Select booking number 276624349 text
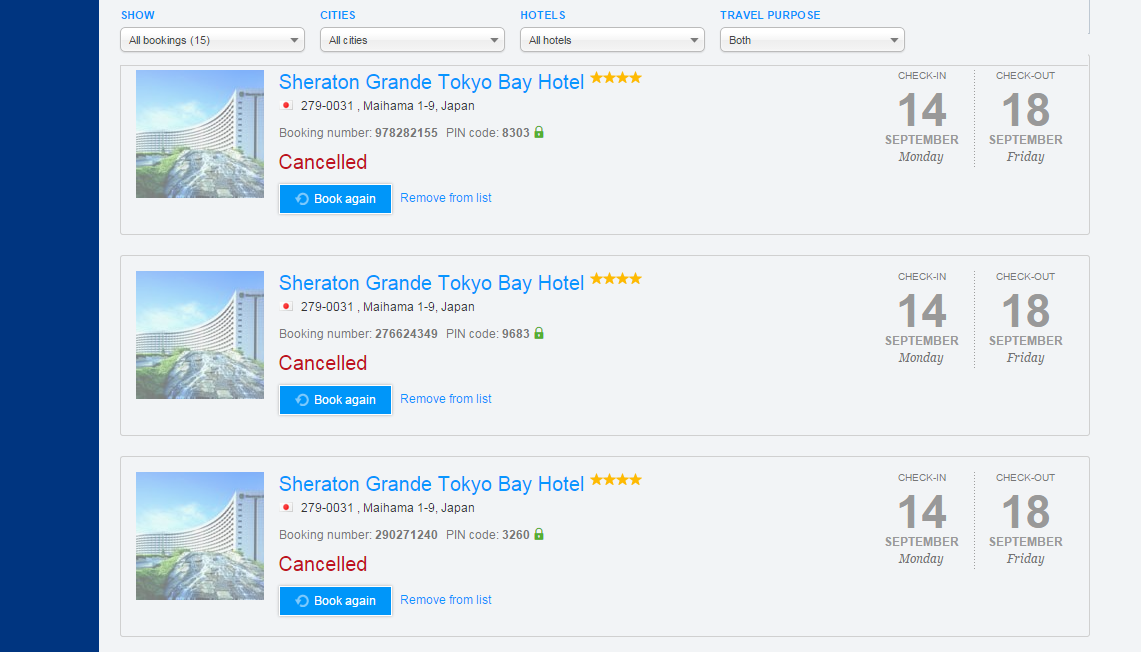Viewport: 1141px width, 652px height. point(406,333)
